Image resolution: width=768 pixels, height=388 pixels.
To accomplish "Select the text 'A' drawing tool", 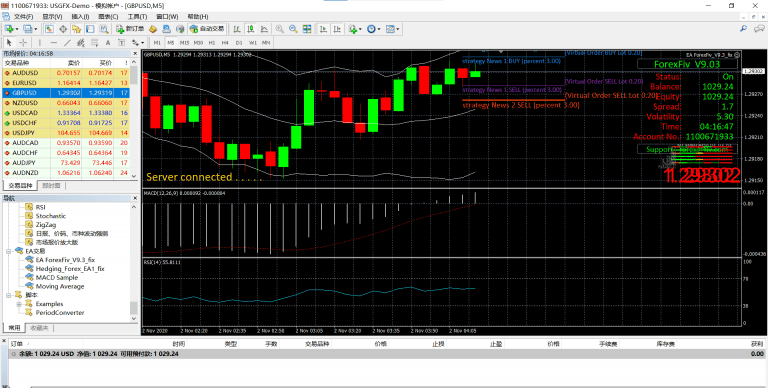I will click(108, 43).
